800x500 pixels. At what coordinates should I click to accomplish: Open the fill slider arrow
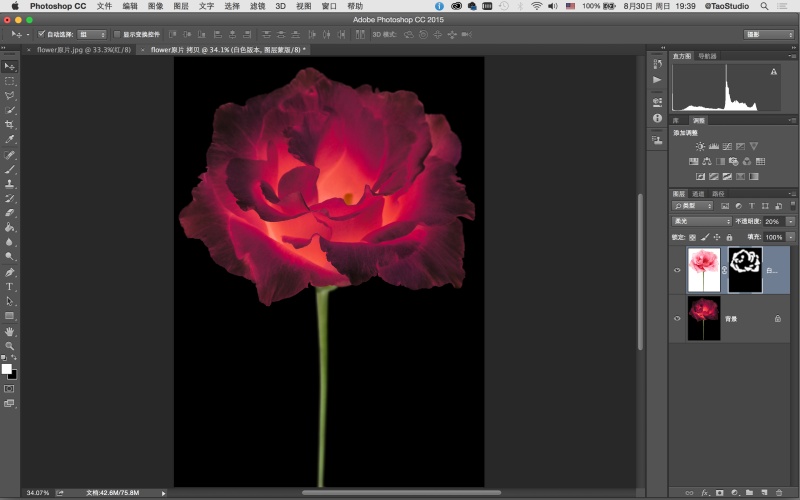790,237
